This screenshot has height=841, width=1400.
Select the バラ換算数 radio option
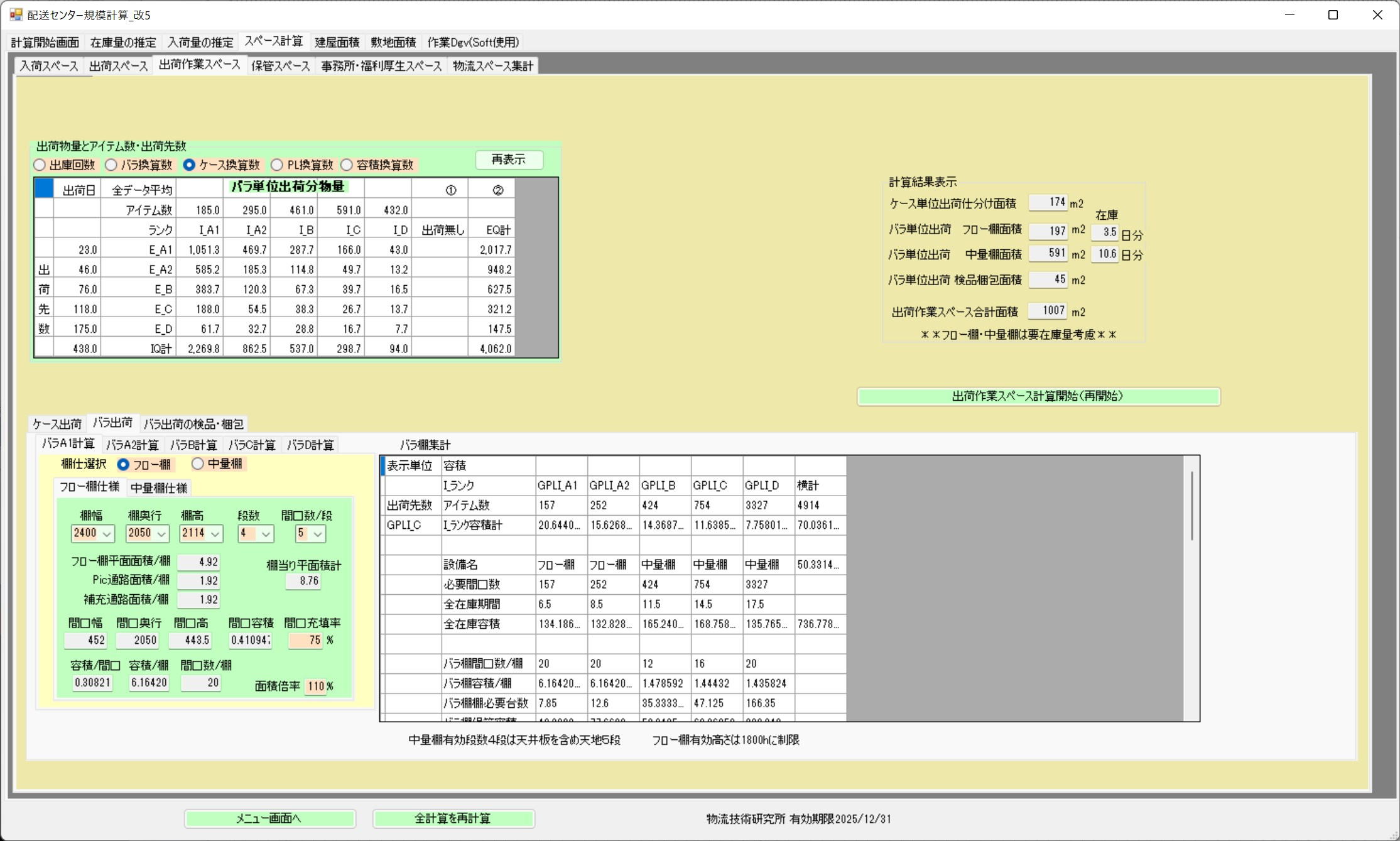(x=112, y=165)
